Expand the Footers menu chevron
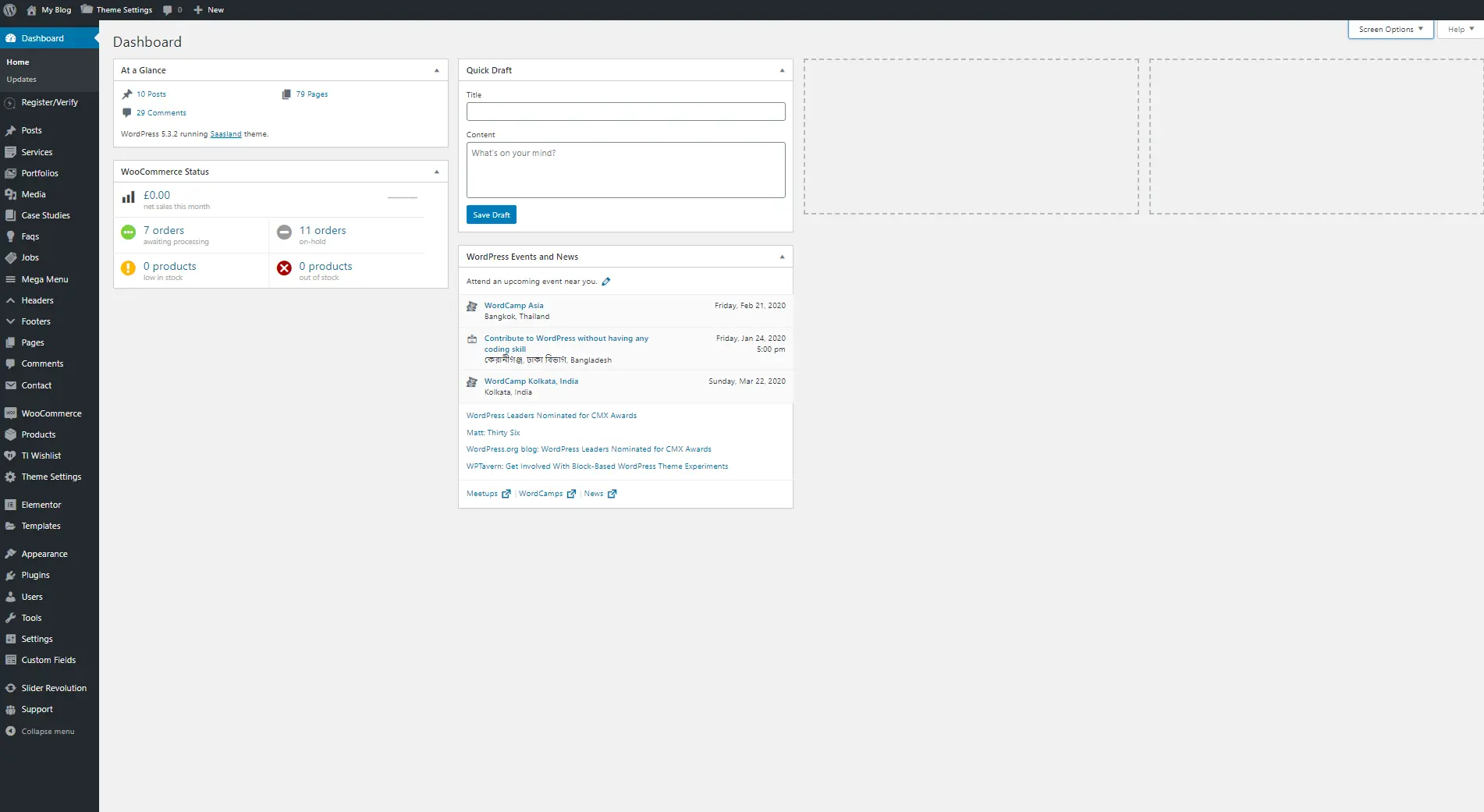This screenshot has height=812, width=1484. coord(10,321)
